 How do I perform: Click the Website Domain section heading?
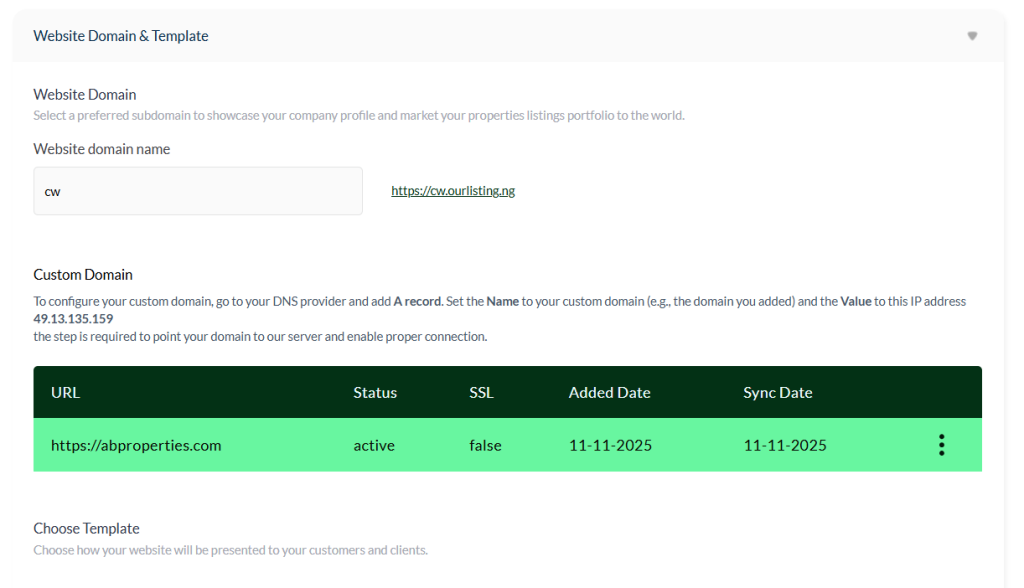pyautogui.click(x=85, y=94)
